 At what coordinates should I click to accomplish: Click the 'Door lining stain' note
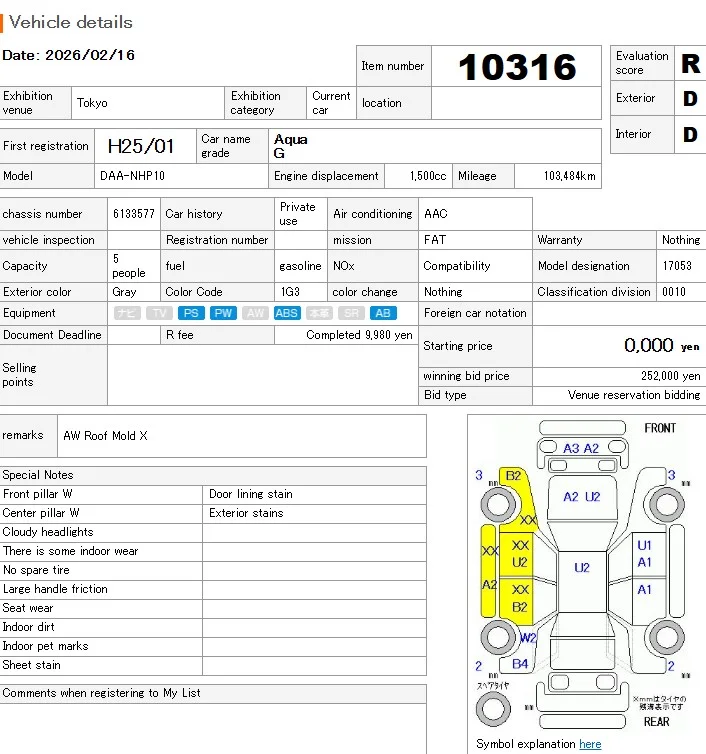(251, 494)
